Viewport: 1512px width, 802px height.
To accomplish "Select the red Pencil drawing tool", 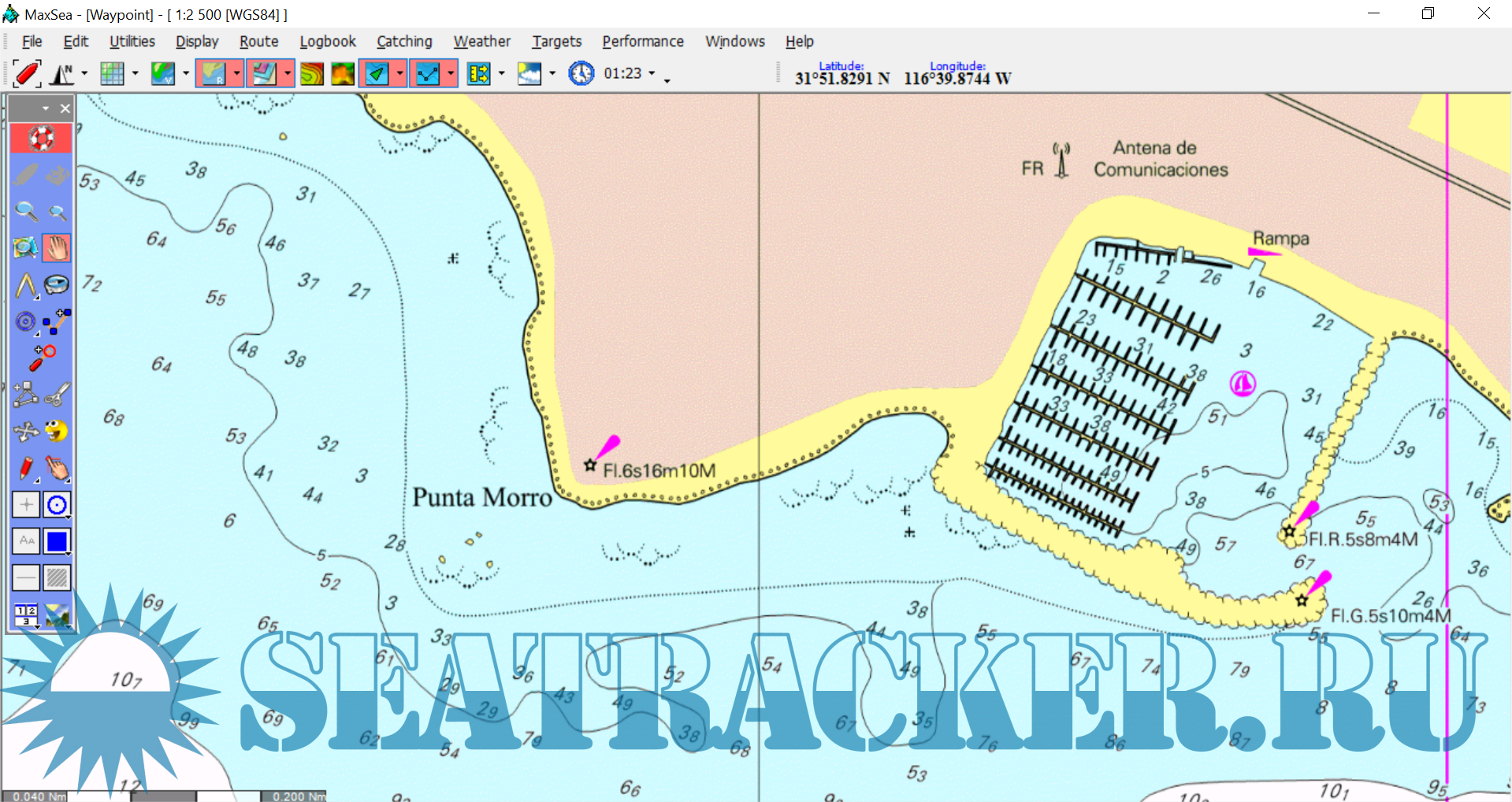I will pyautogui.click(x=26, y=468).
